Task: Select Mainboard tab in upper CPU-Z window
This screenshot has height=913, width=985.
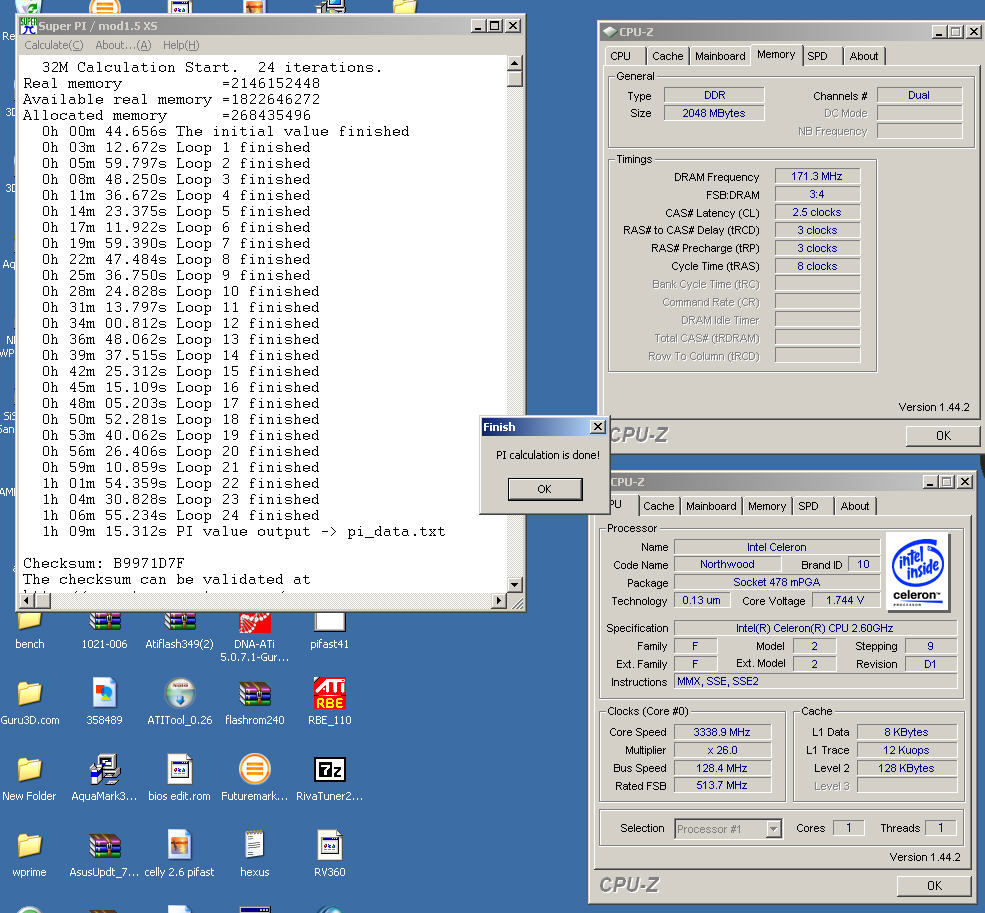Action: click(x=720, y=56)
